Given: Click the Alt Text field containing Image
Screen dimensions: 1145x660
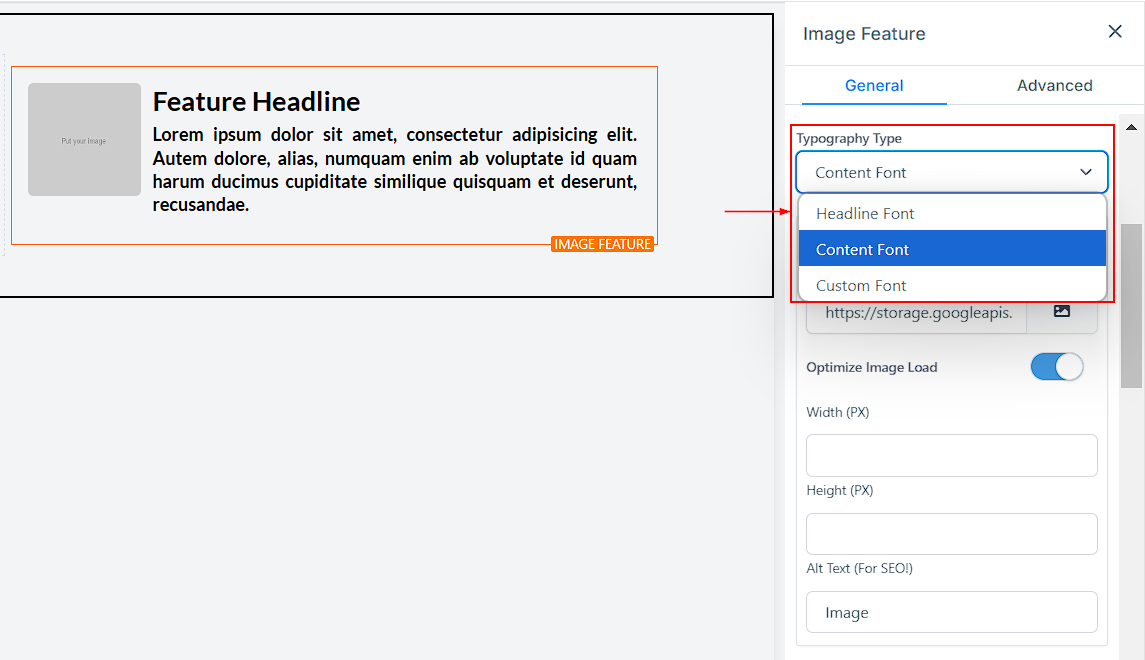Looking at the screenshot, I should [x=951, y=612].
